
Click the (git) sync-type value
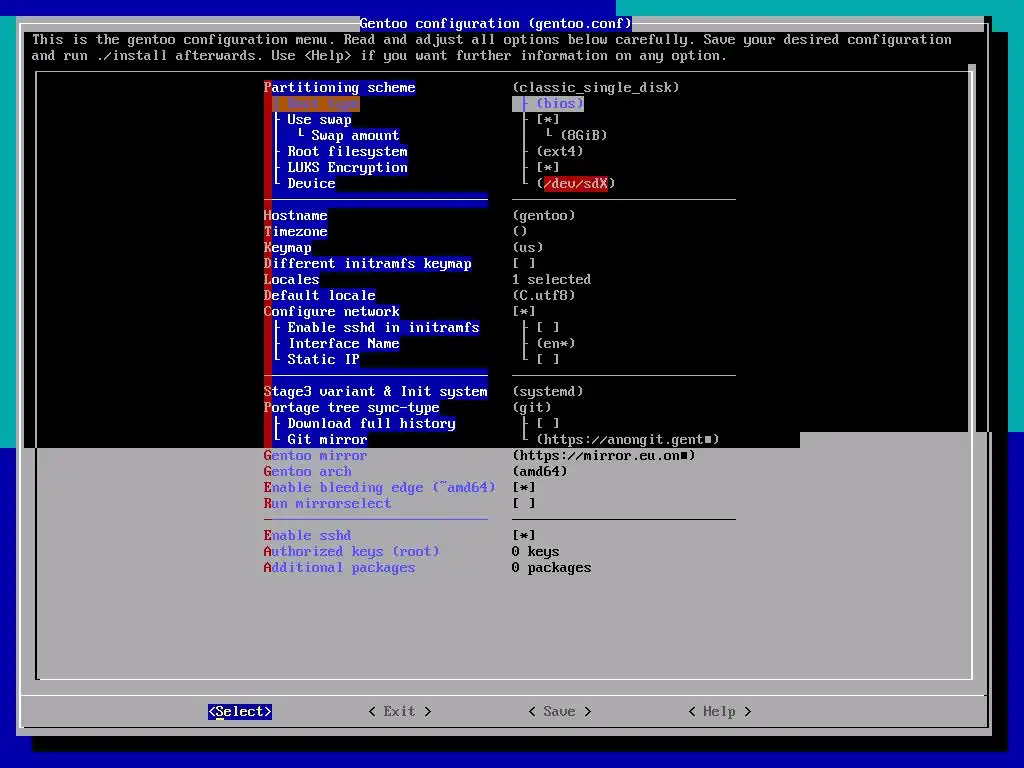(532, 408)
